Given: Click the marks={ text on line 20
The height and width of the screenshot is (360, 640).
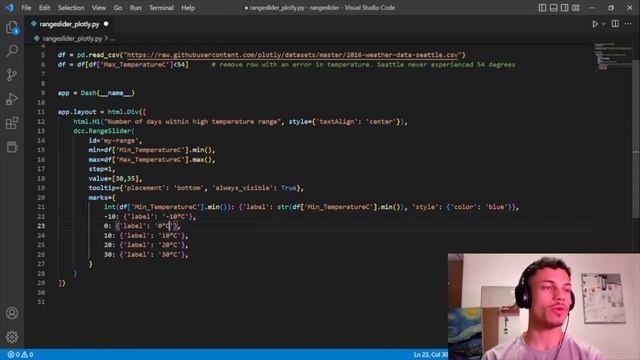Looking at the screenshot, I should pyautogui.click(x=102, y=198).
